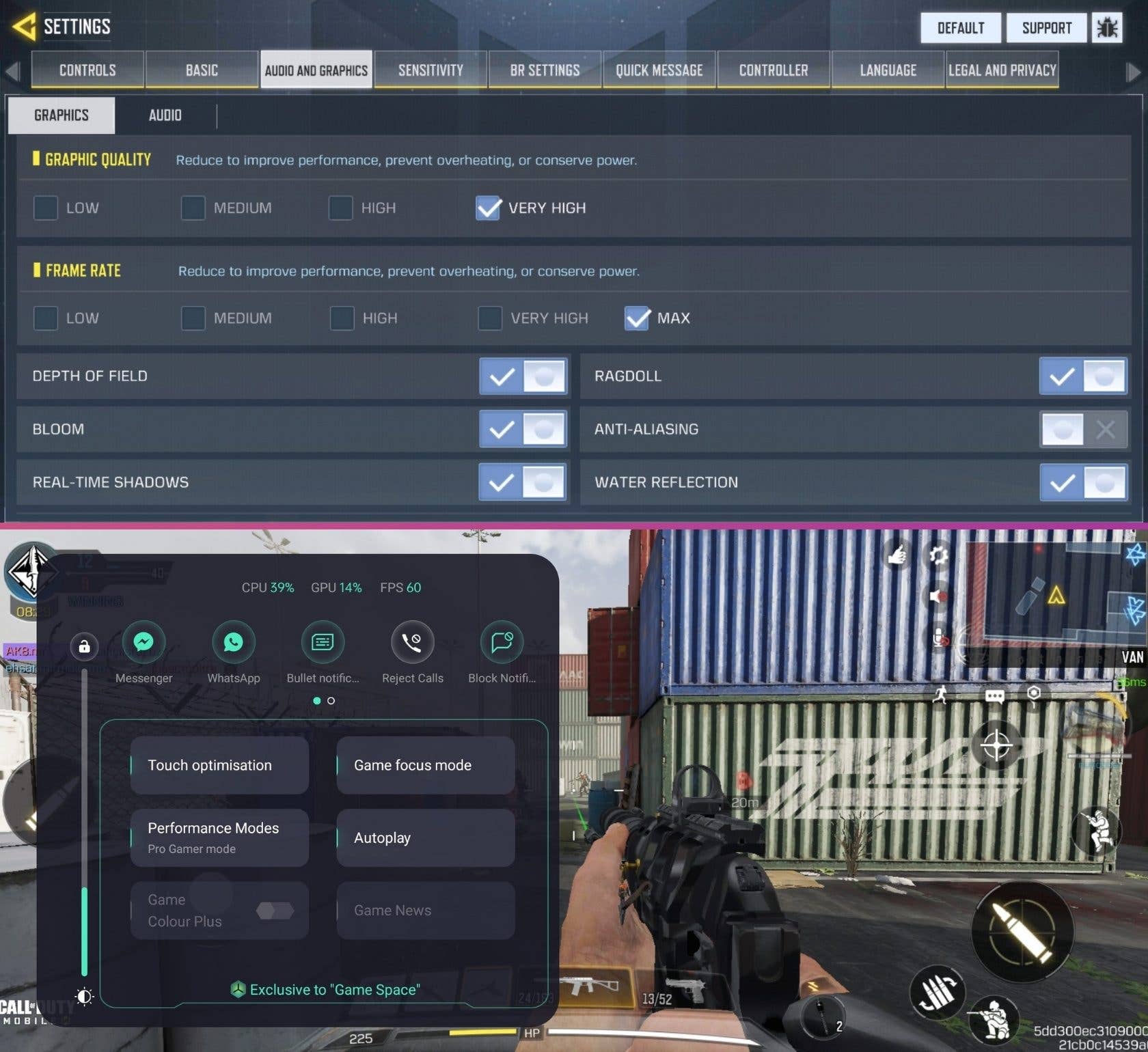
Task: Tap the WhatsApp shortcut icon
Action: coord(233,642)
